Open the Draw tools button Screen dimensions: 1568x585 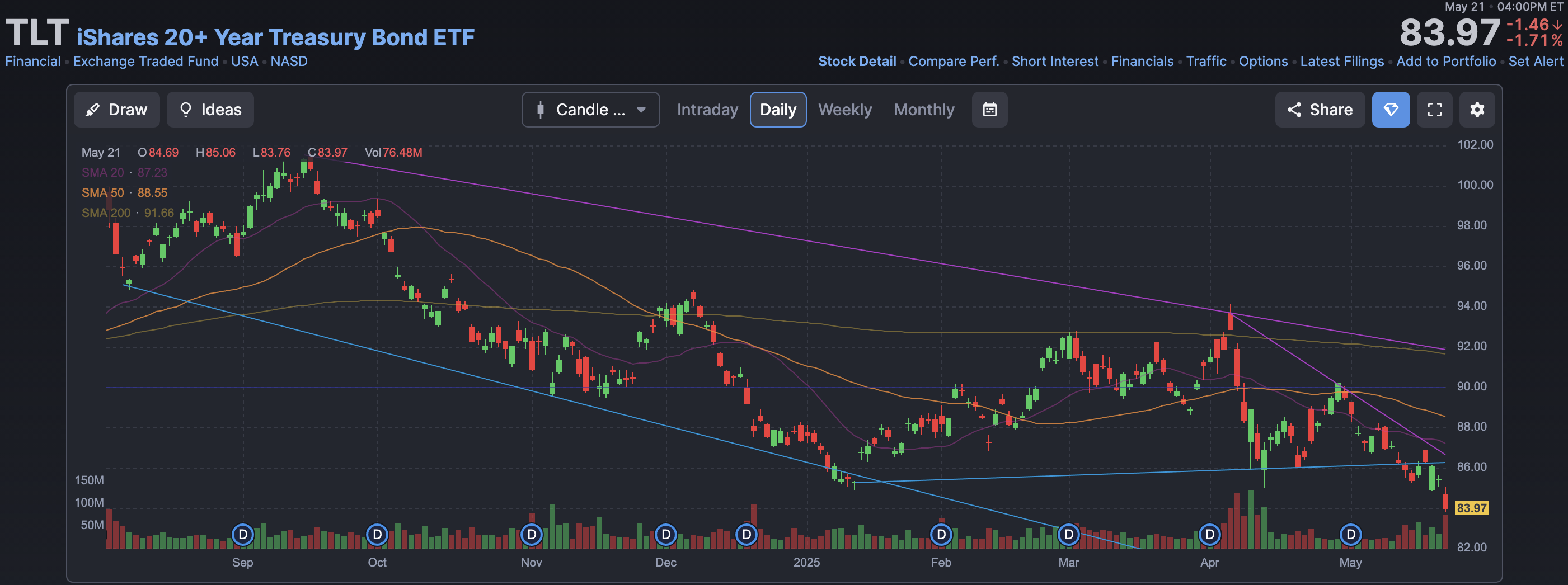116,110
